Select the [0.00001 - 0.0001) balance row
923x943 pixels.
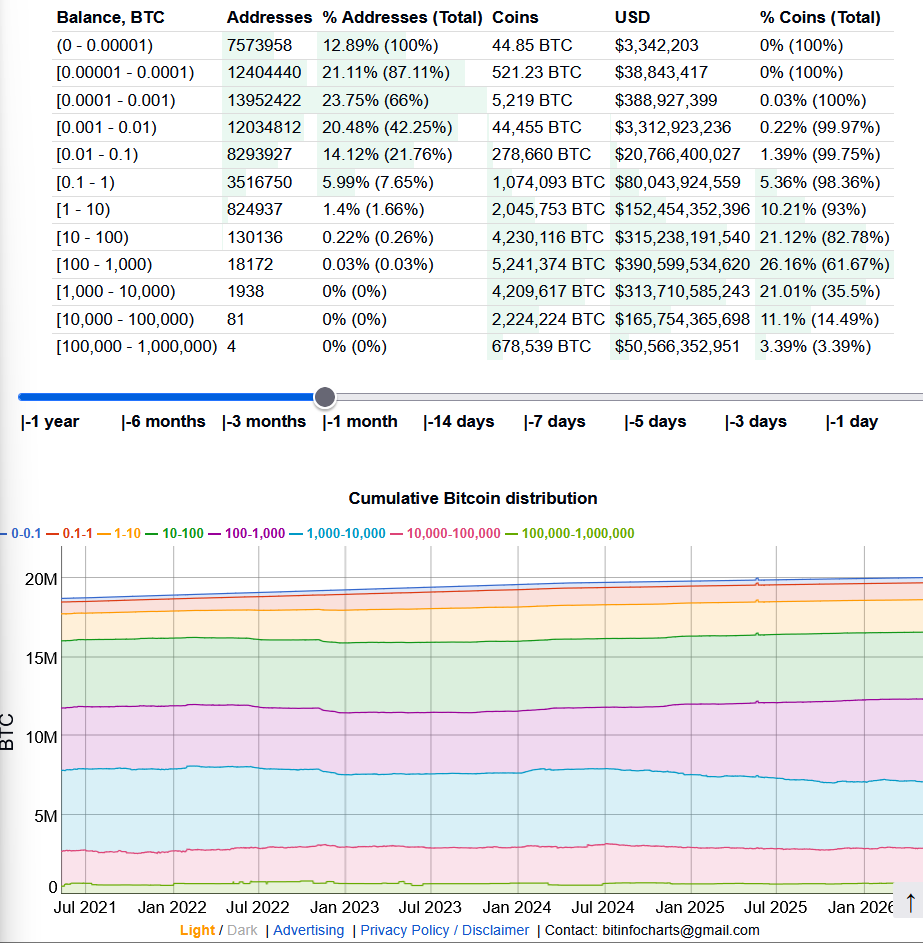473,73
